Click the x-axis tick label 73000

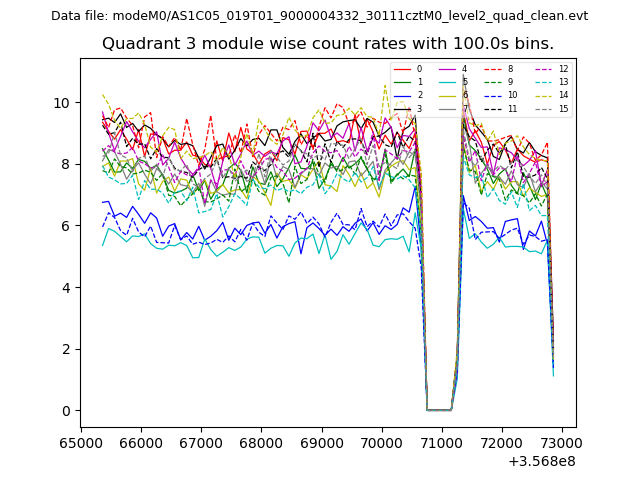tap(561, 442)
